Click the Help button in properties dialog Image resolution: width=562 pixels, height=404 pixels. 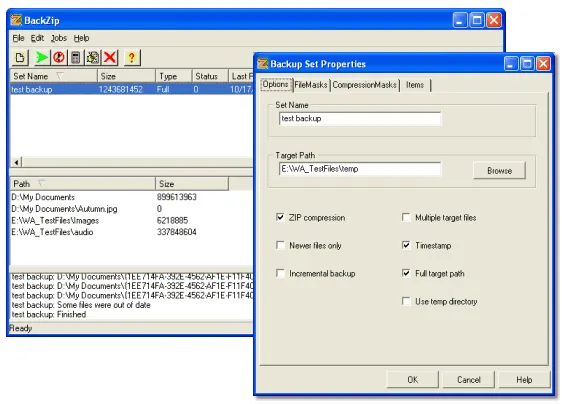tap(524, 380)
